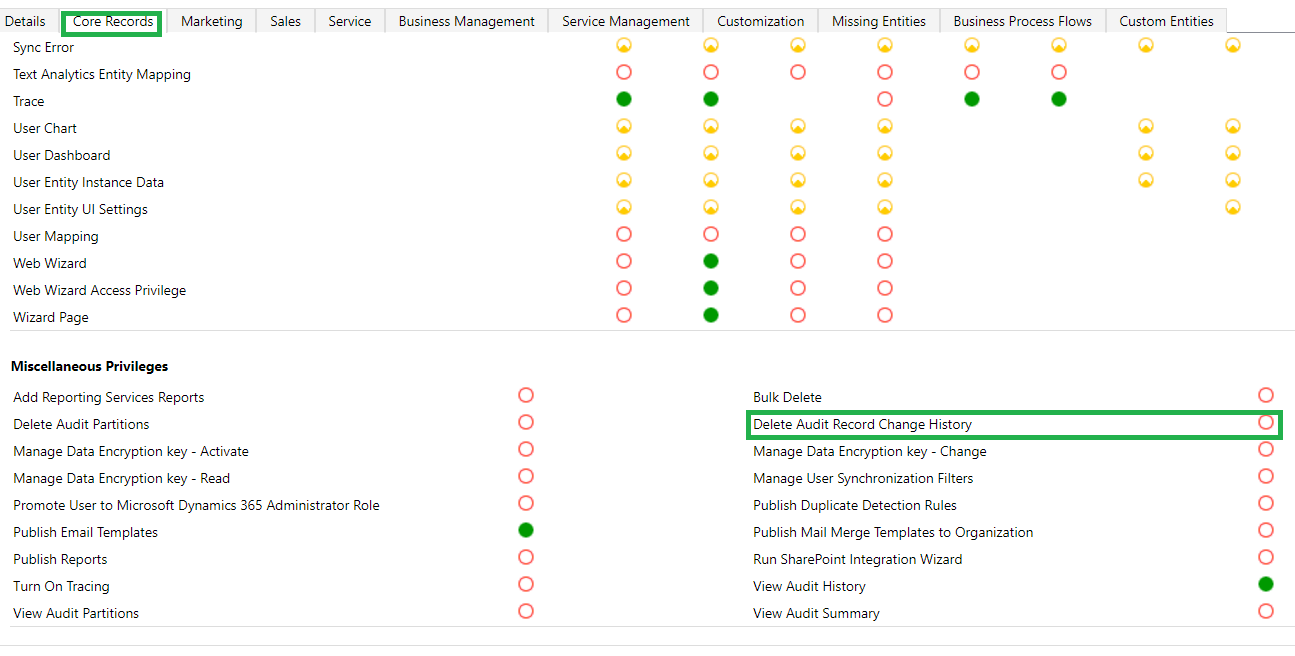Screen dimensions: 1295x656
Task: Click a User Dashboard privilege icon
Action: [624, 153]
